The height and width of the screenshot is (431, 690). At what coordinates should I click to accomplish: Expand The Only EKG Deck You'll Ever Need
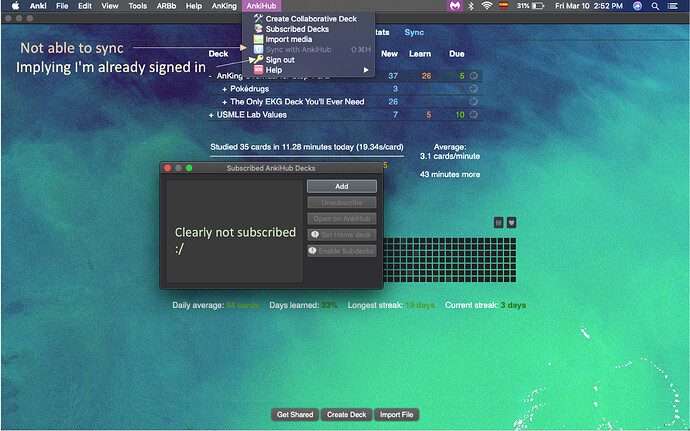coord(224,102)
